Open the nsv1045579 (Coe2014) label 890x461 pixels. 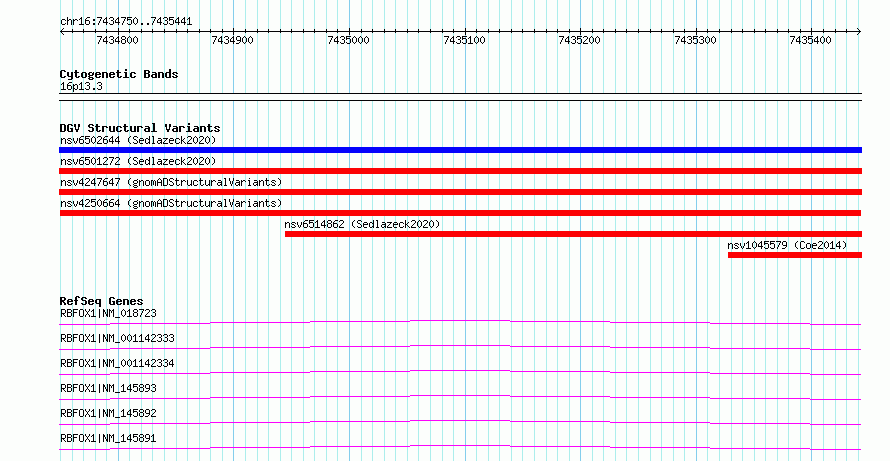click(787, 245)
